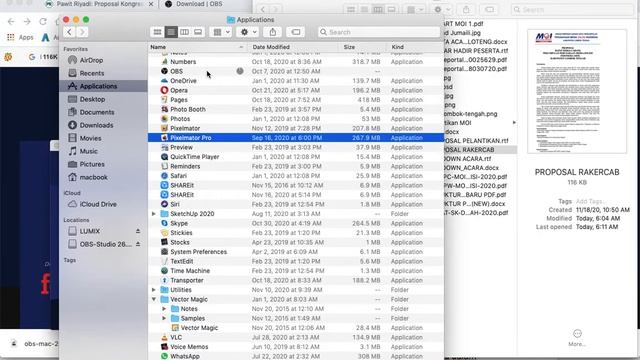Switch Applications window to column view
Screen dimensions: 640x360
tap(184, 32)
